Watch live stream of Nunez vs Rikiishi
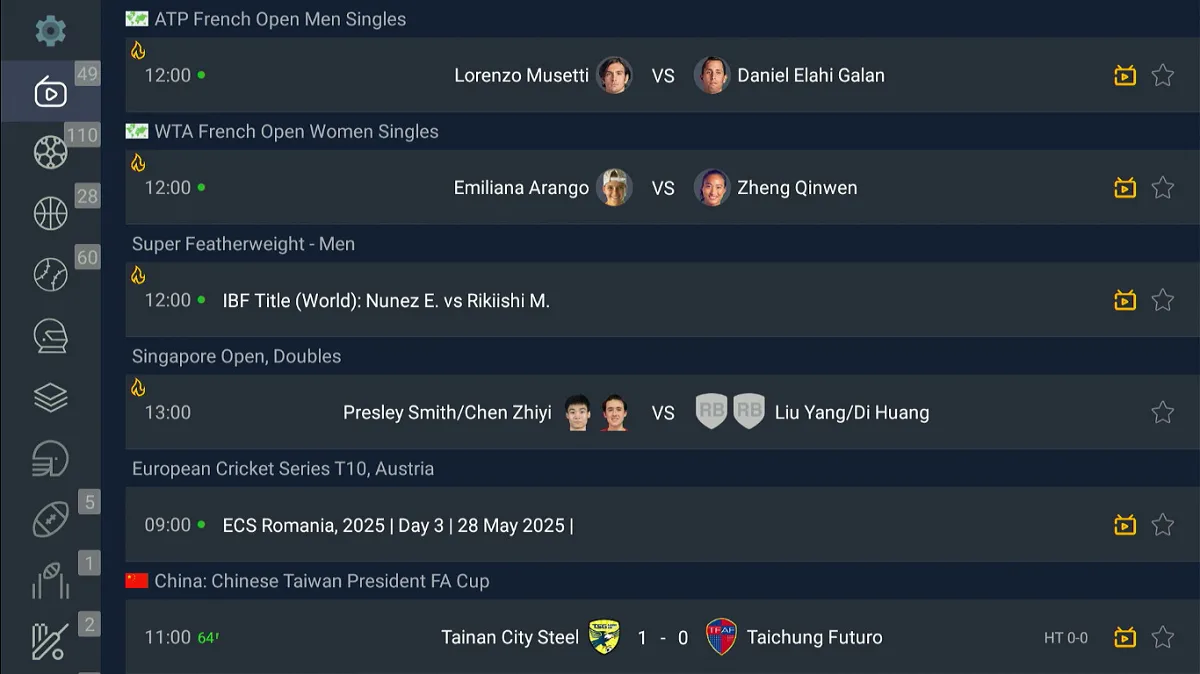Screen dimensions: 1200x674 (x=1125, y=300)
